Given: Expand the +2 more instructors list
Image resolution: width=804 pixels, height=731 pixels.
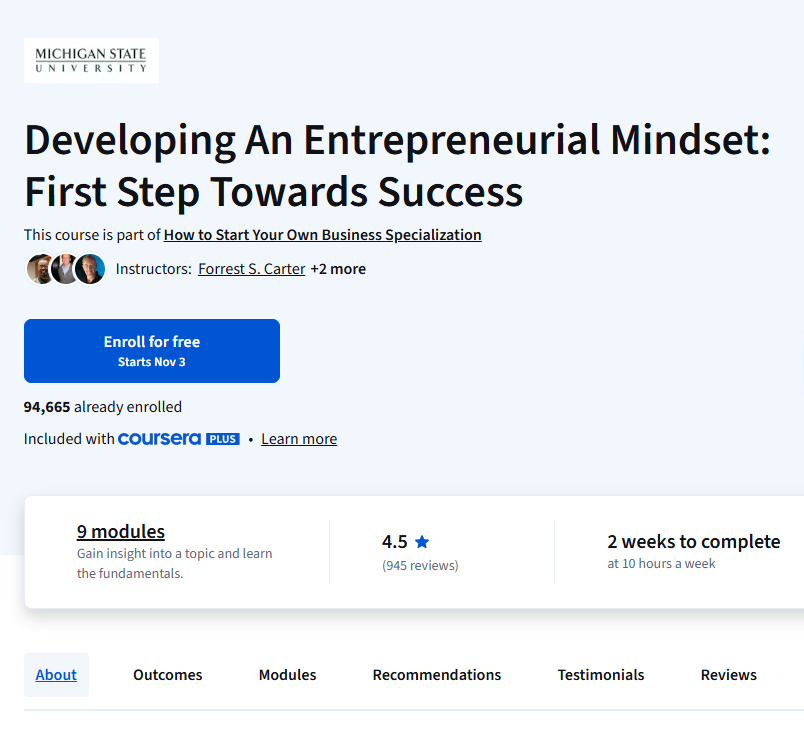Looking at the screenshot, I should (x=338, y=269).
